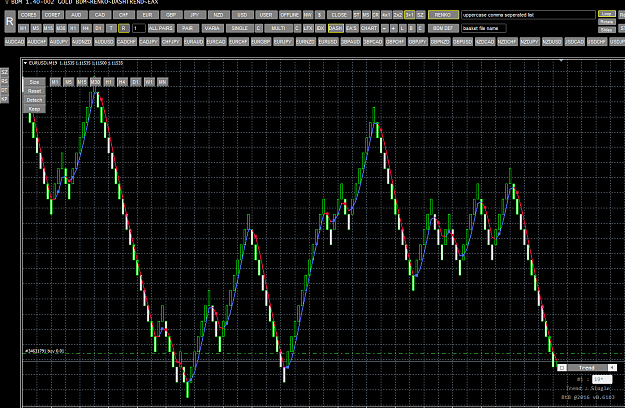Viewport: 625px width, 408px height.
Task: Collapse the Trend panel arrow
Action: pyautogui.click(x=612, y=367)
